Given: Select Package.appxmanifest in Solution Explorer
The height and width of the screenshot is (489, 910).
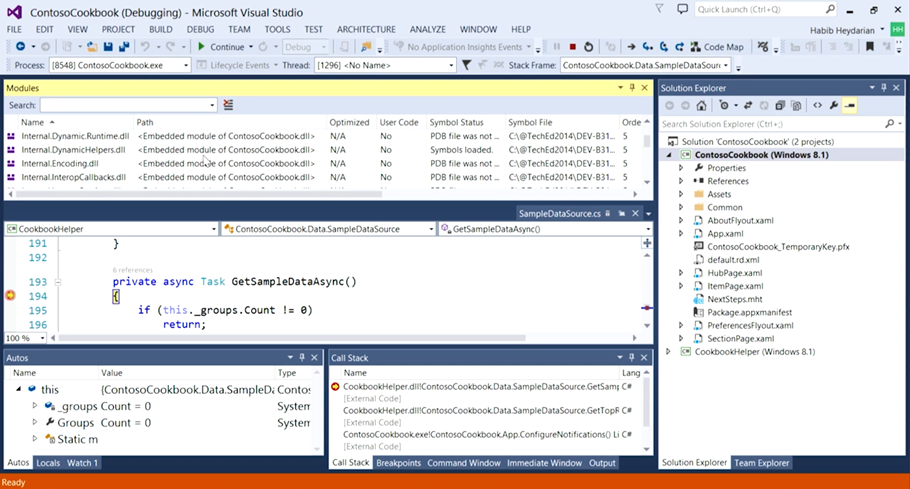Looking at the screenshot, I should point(749,312).
